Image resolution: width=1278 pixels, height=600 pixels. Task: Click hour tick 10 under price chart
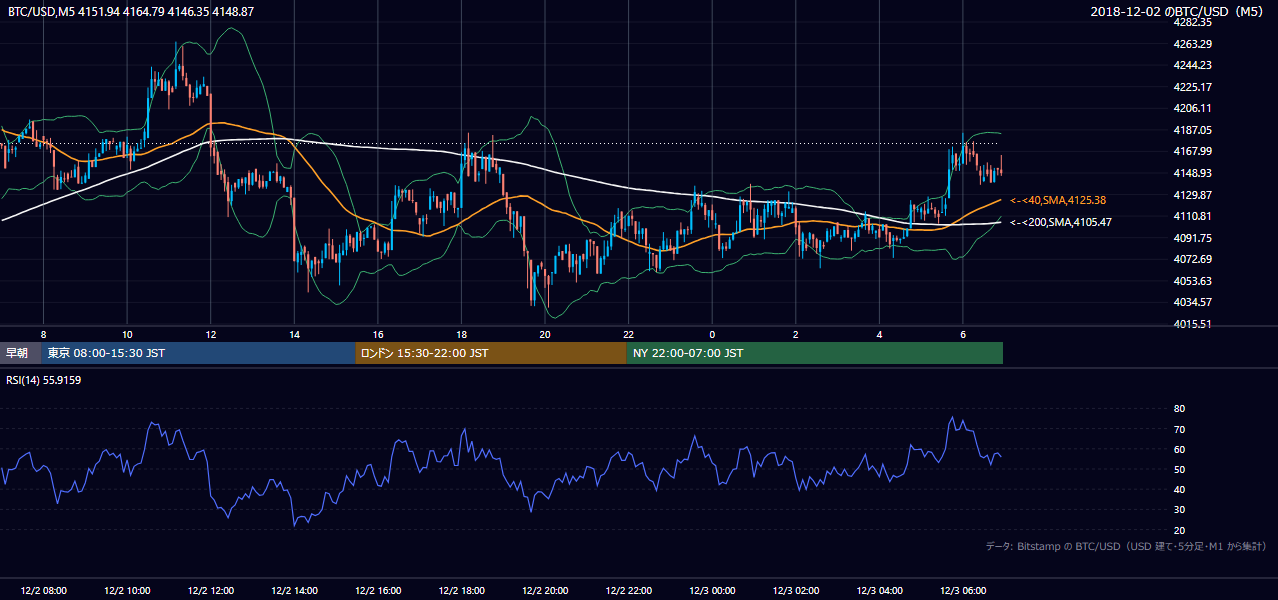click(127, 334)
